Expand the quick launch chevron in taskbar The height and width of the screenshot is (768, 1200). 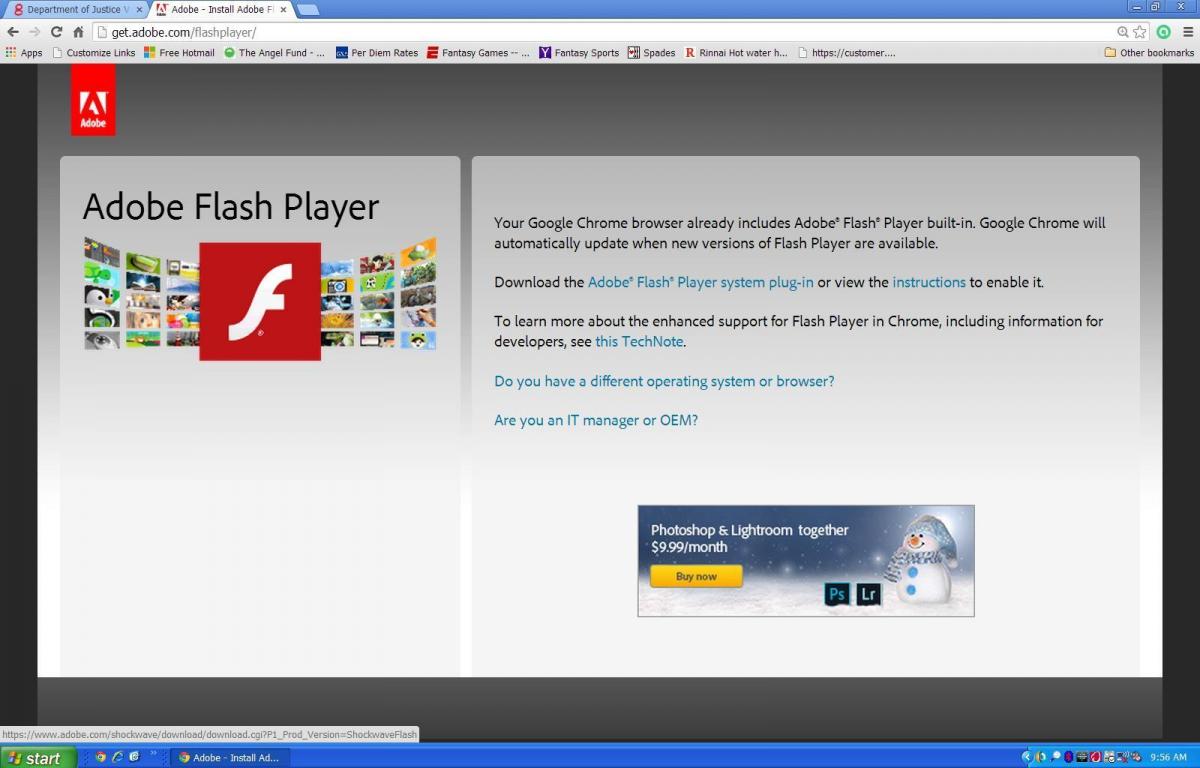pos(153,753)
